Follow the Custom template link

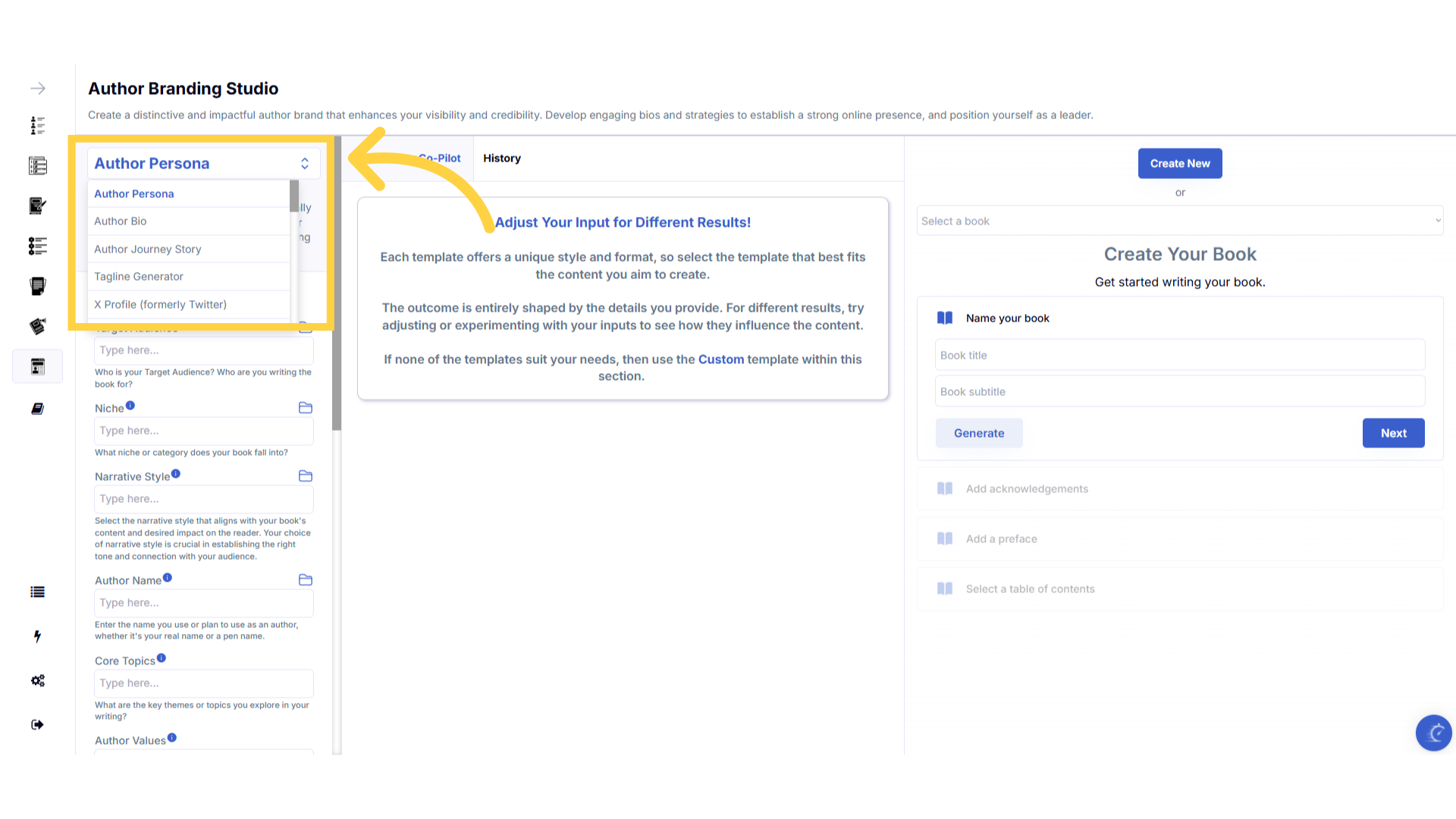721,359
